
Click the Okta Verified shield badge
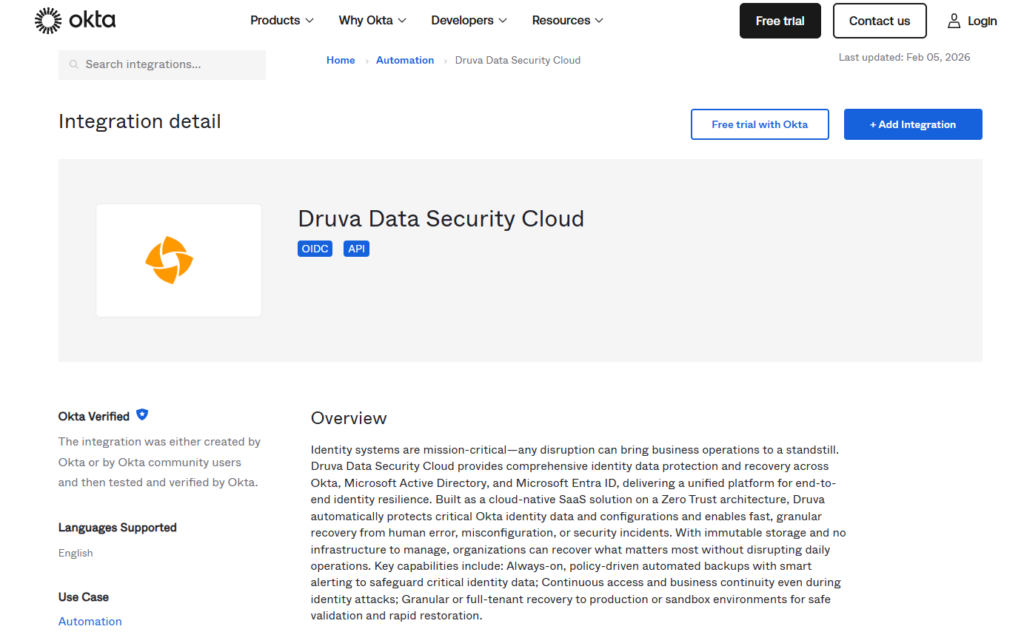(x=143, y=415)
